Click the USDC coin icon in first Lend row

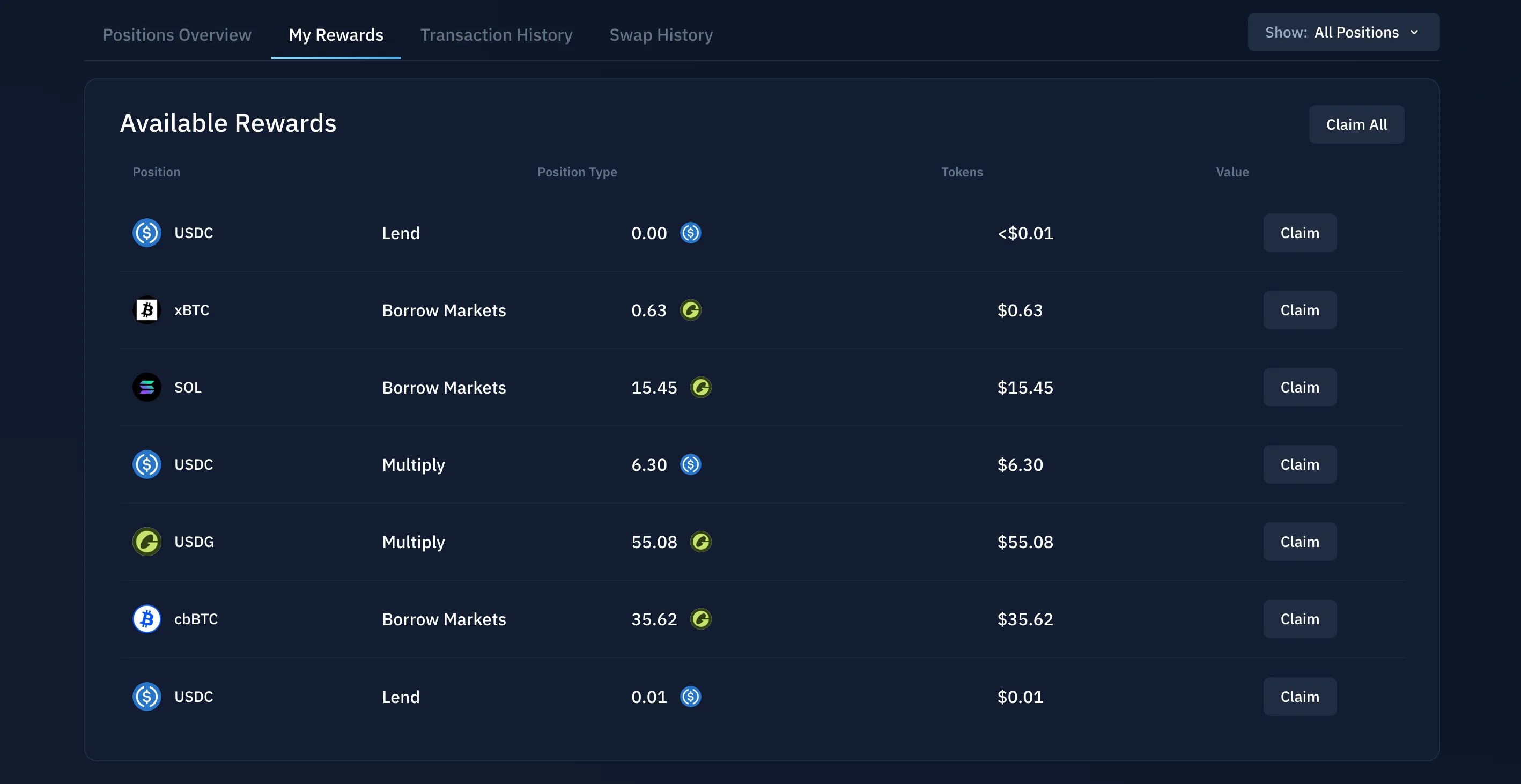click(x=146, y=233)
